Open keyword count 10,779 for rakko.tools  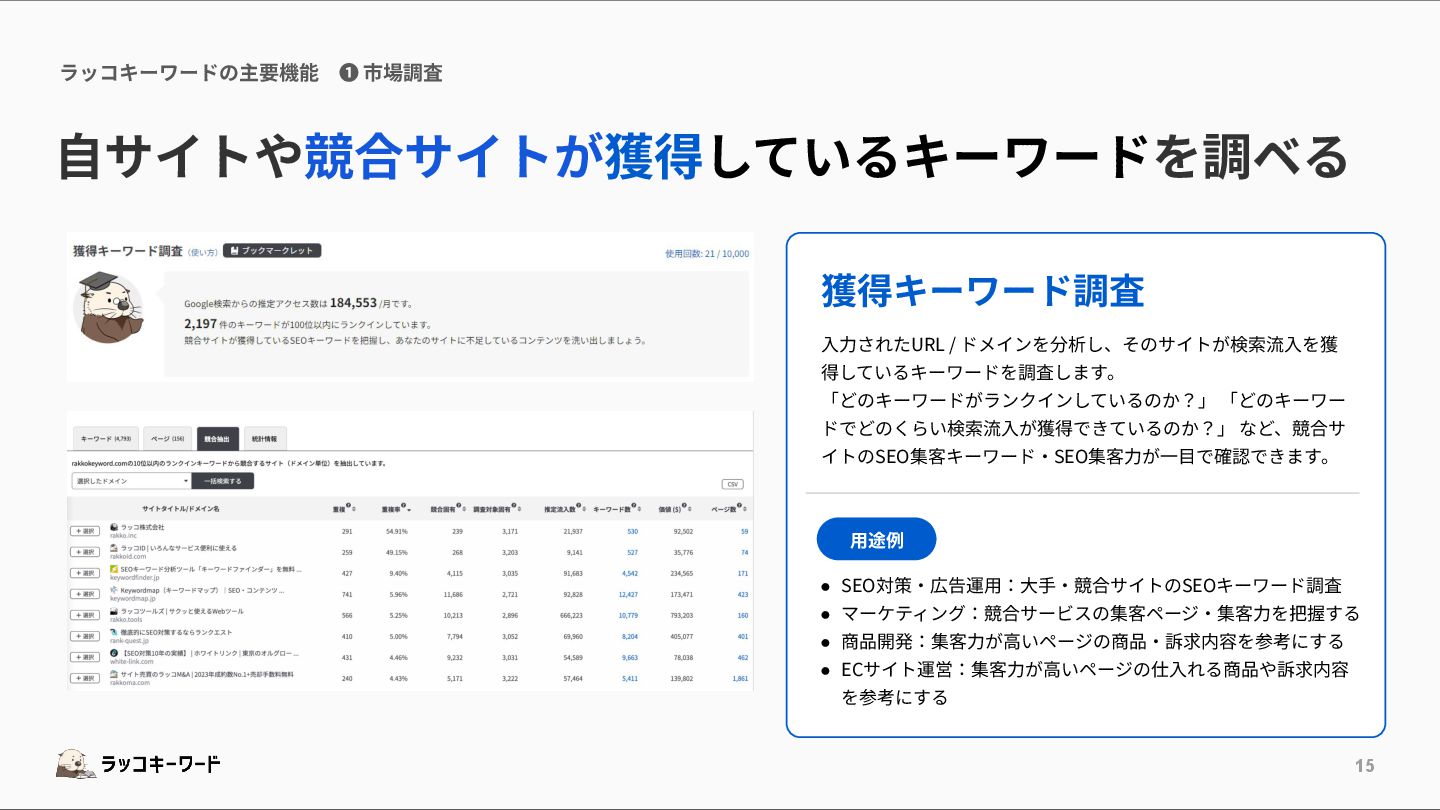(x=628, y=615)
